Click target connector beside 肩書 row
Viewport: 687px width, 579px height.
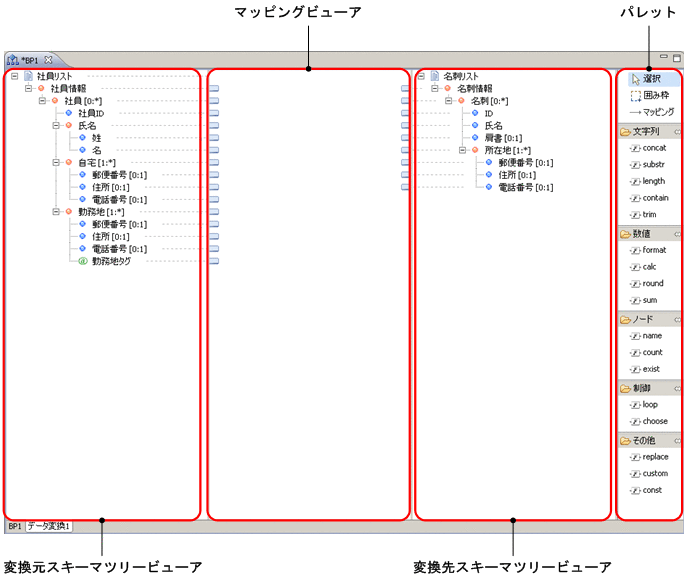[x=405, y=138]
